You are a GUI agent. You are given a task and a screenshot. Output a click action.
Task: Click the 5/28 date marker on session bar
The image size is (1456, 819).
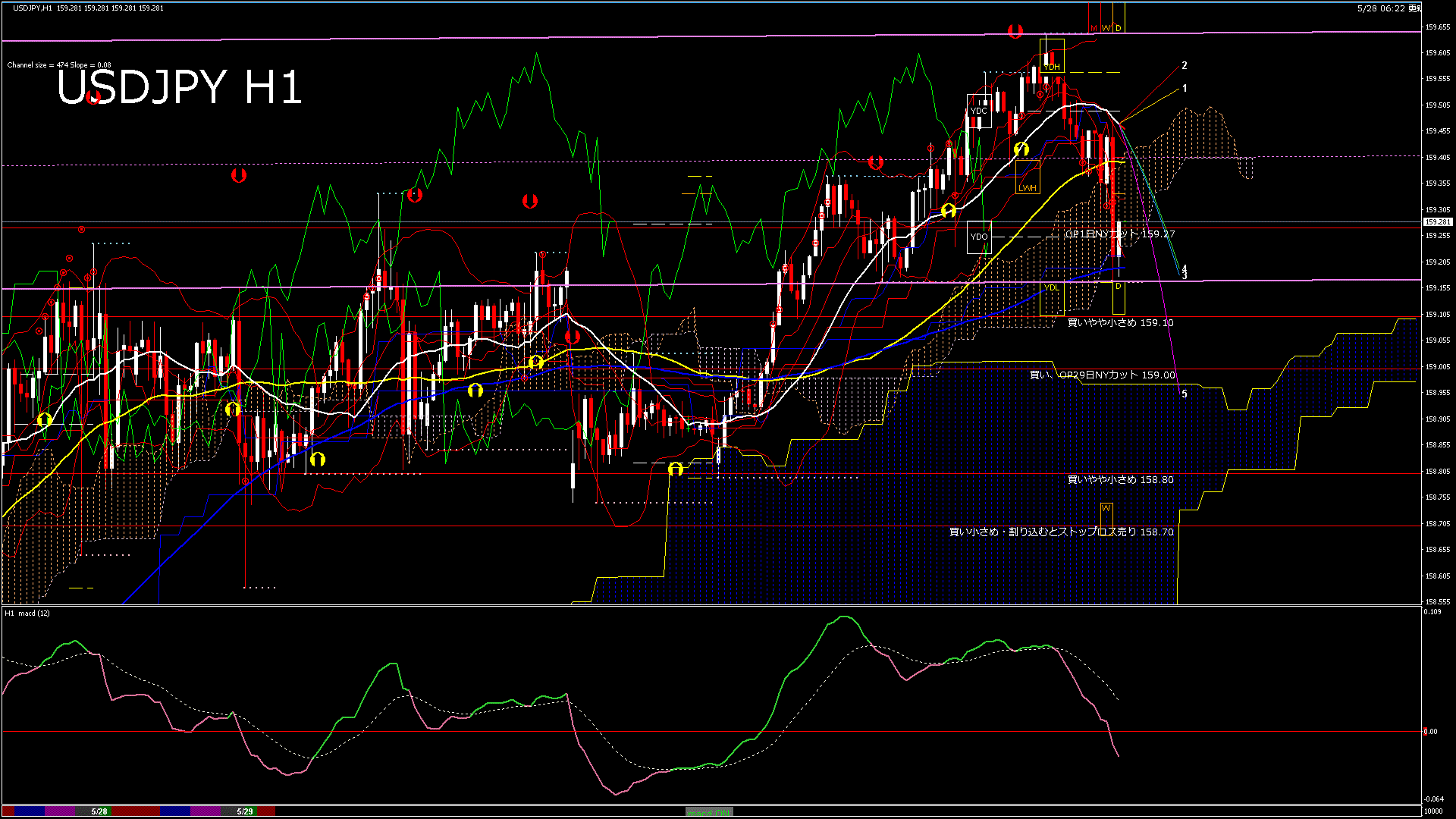(x=99, y=811)
